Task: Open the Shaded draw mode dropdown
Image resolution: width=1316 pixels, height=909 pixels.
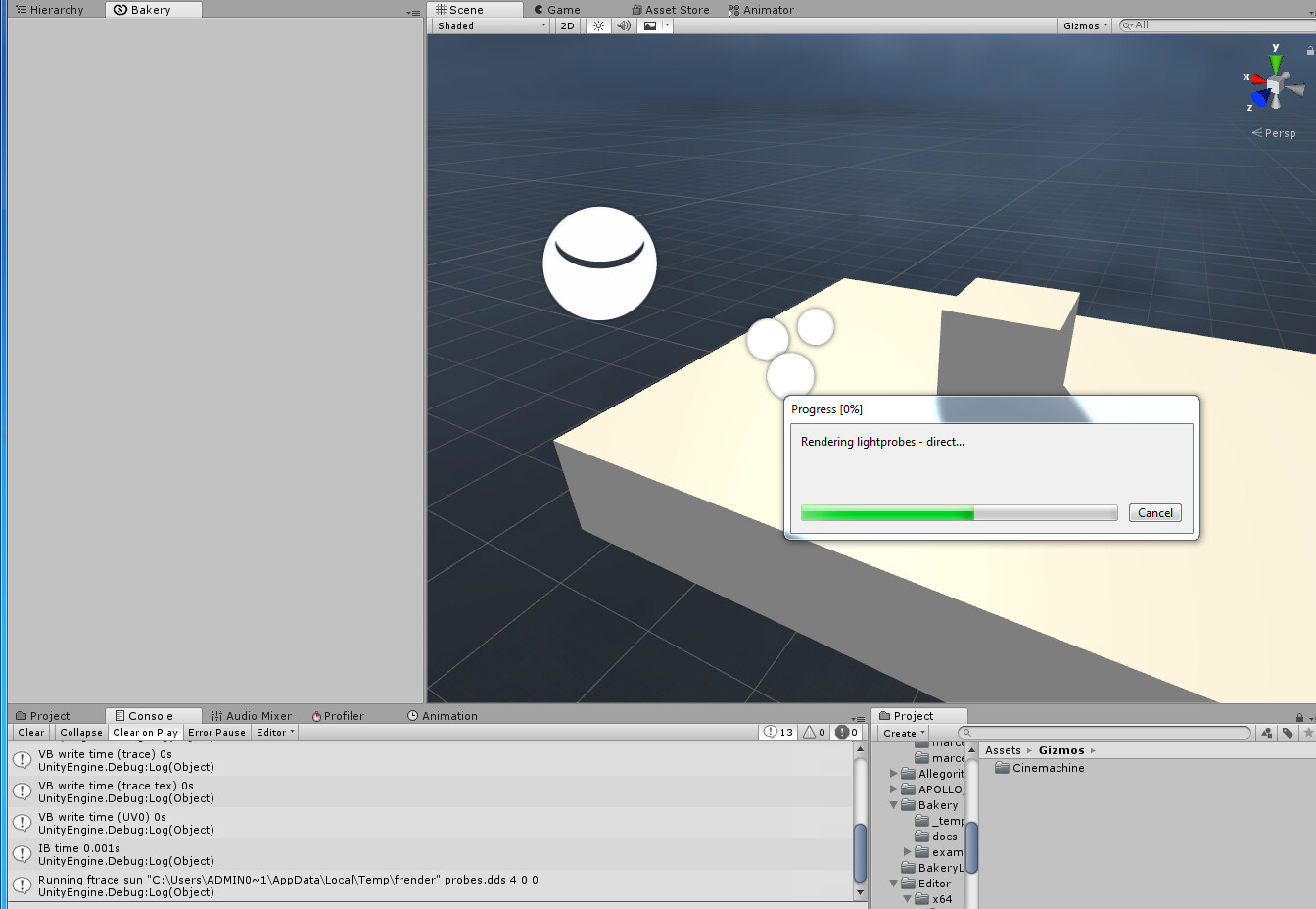Action: pyautogui.click(x=490, y=25)
